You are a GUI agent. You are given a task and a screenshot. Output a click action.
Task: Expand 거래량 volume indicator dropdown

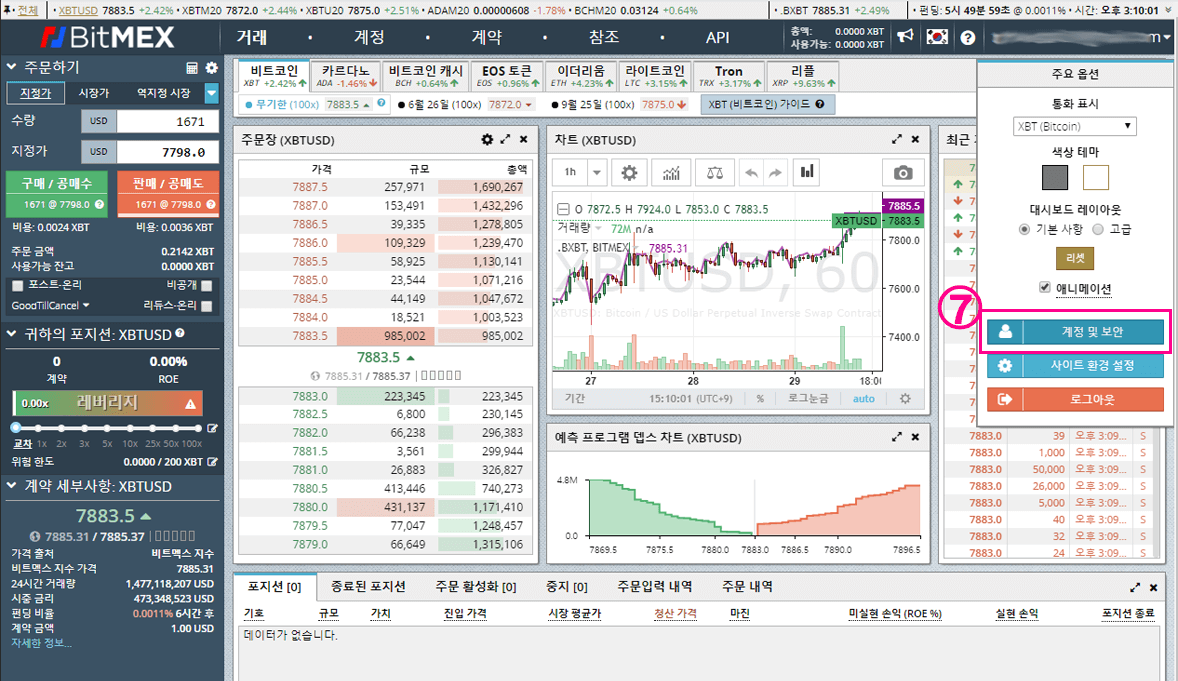coord(600,229)
